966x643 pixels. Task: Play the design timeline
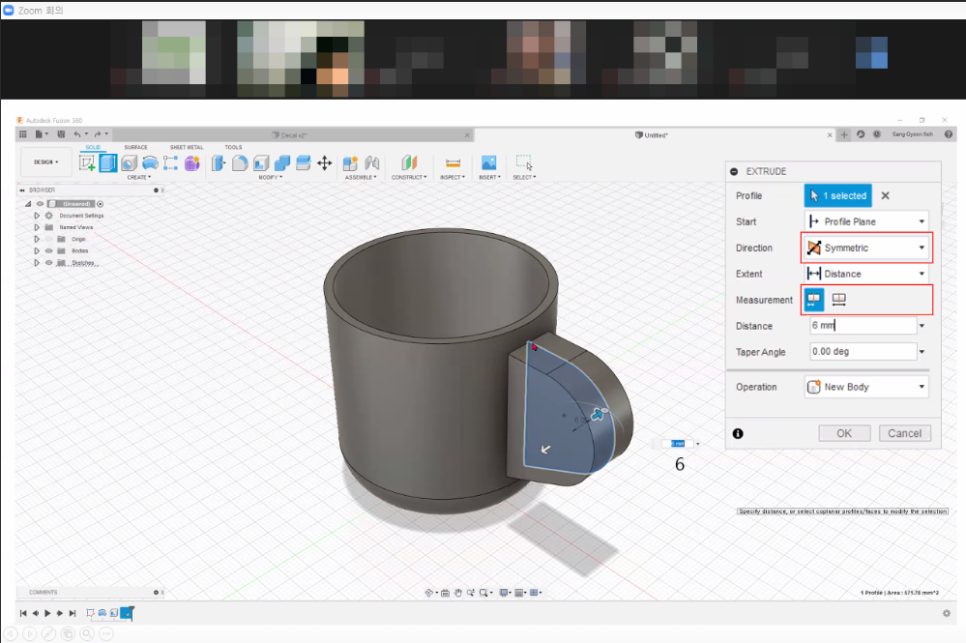pos(48,613)
